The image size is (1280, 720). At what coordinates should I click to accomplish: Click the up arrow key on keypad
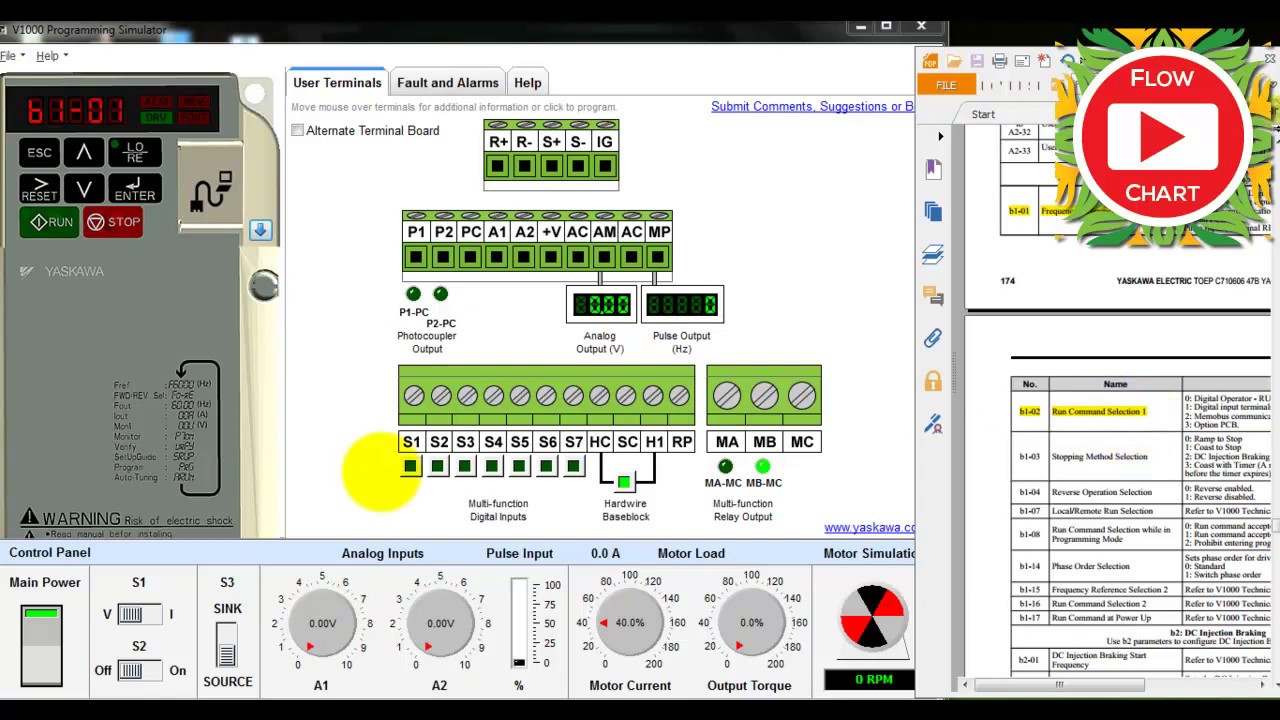84,153
